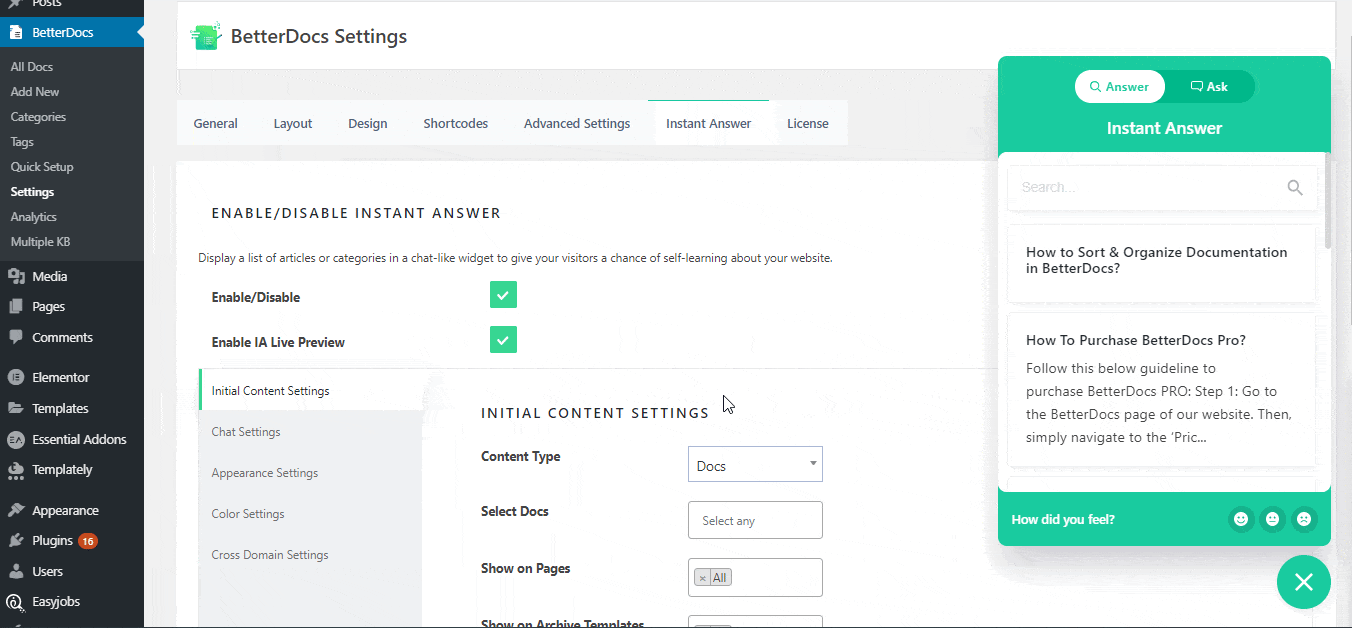Click the sad face feedback icon

click(x=1303, y=519)
